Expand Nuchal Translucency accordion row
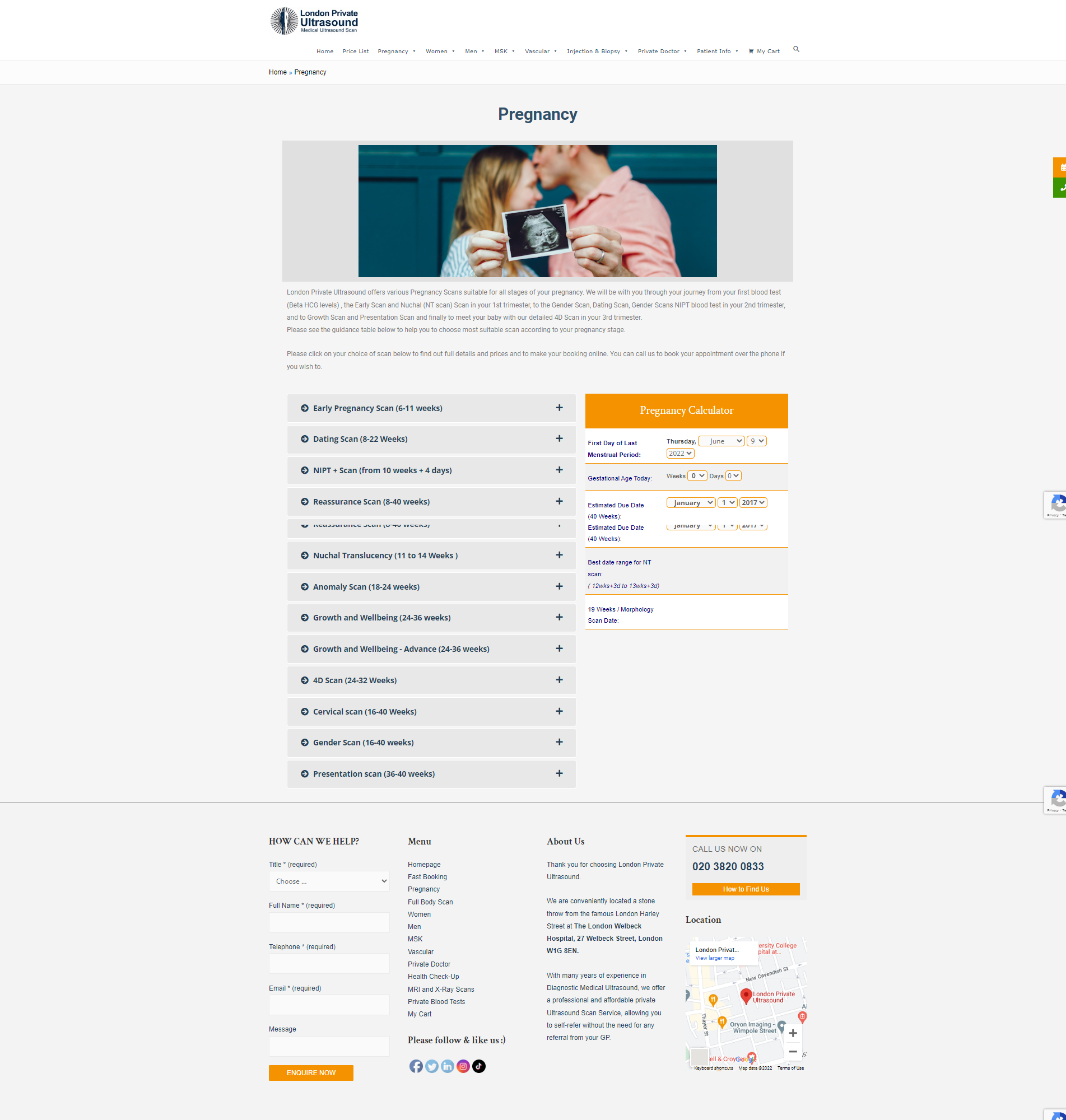 coord(431,556)
